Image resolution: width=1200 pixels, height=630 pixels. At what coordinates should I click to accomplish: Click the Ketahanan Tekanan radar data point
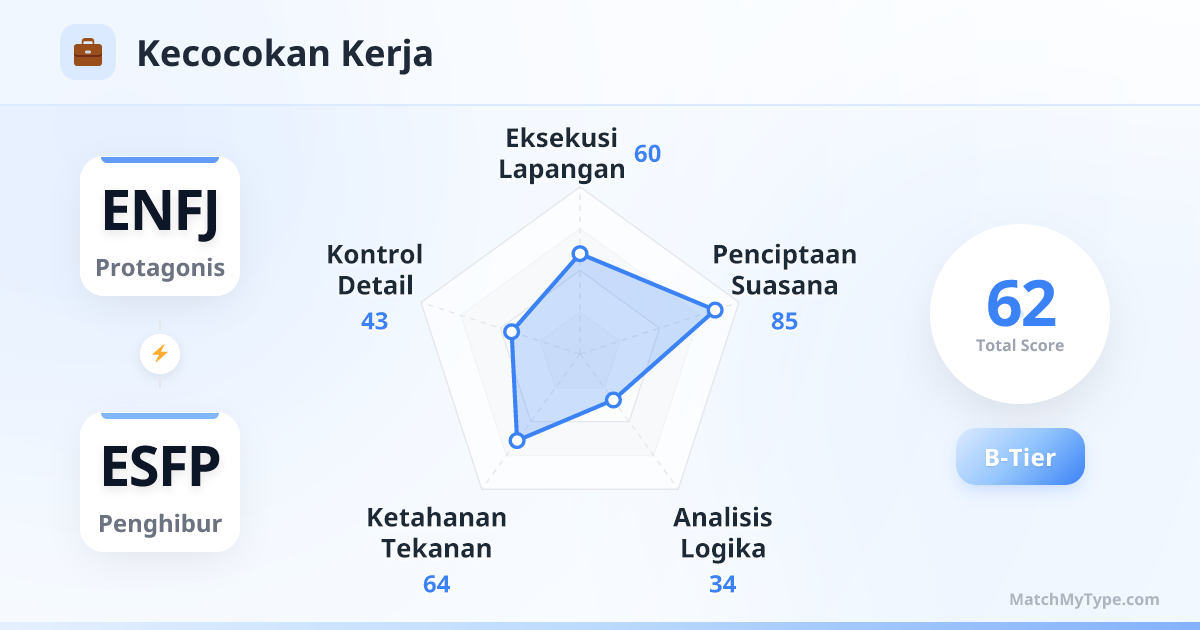click(x=517, y=440)
